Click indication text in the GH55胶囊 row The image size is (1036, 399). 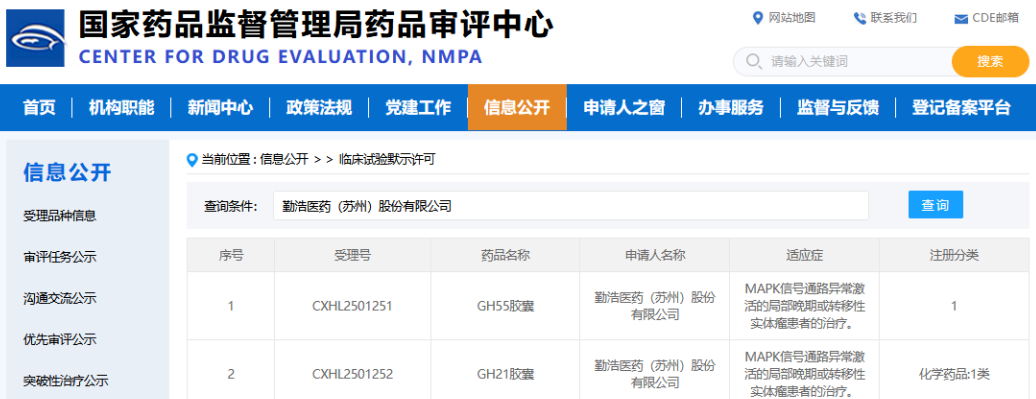pyautogui.click(x=805, y=307)
